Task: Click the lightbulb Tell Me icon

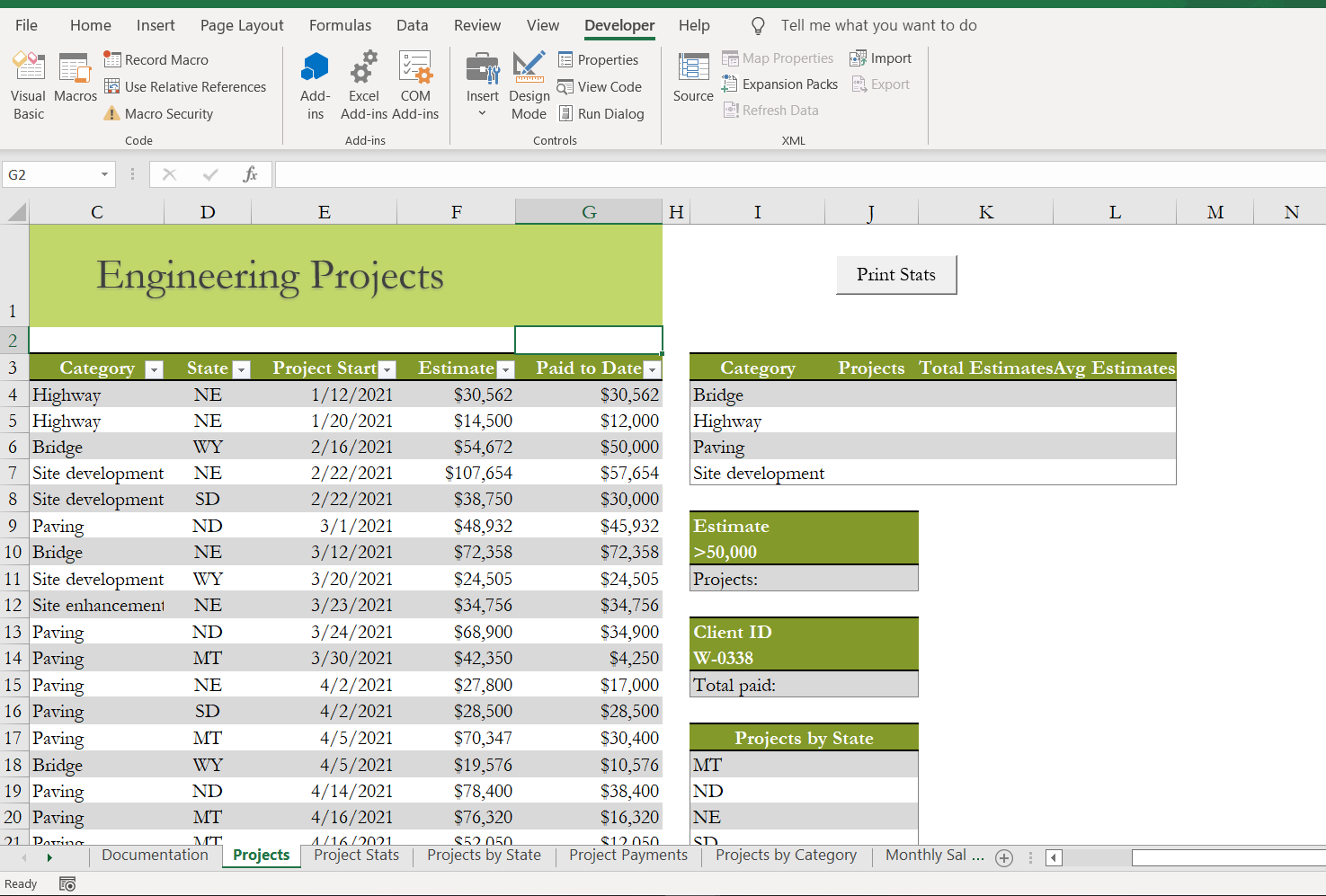Action: pos(758,25)
